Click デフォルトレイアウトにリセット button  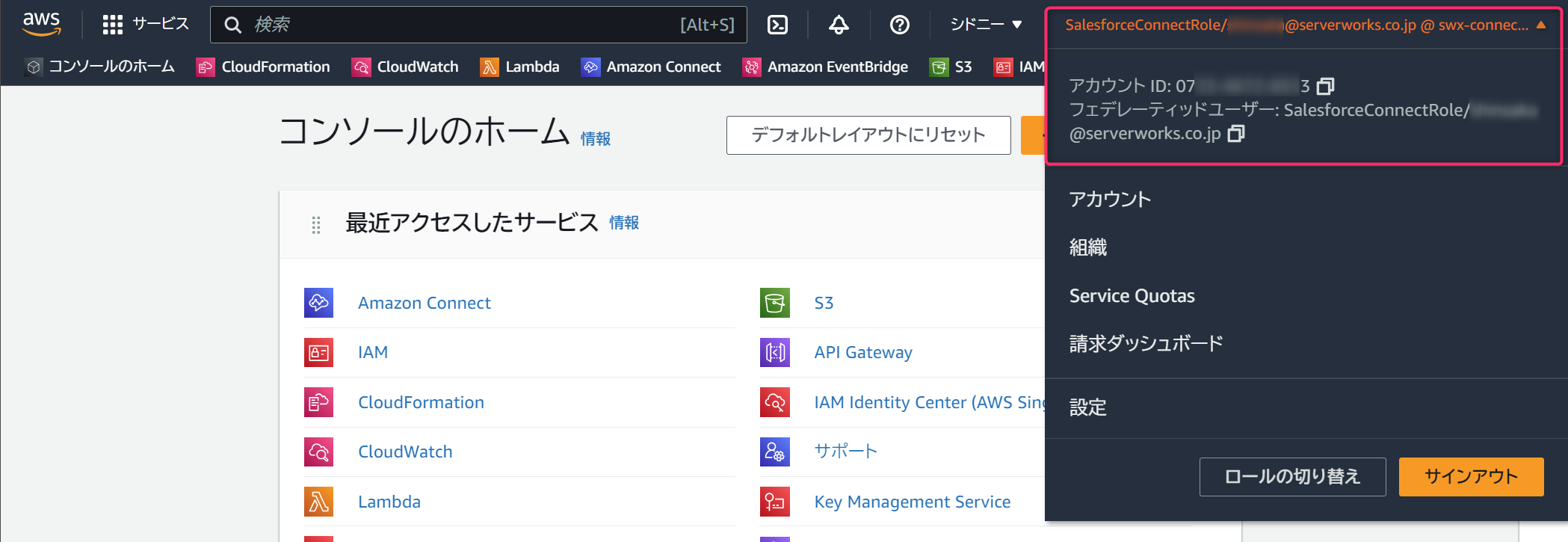pyautogui.click(x=868, y=135)
